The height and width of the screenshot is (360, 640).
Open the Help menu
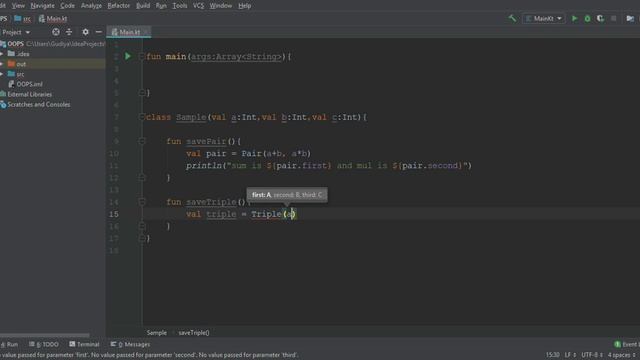coord(244,6)
